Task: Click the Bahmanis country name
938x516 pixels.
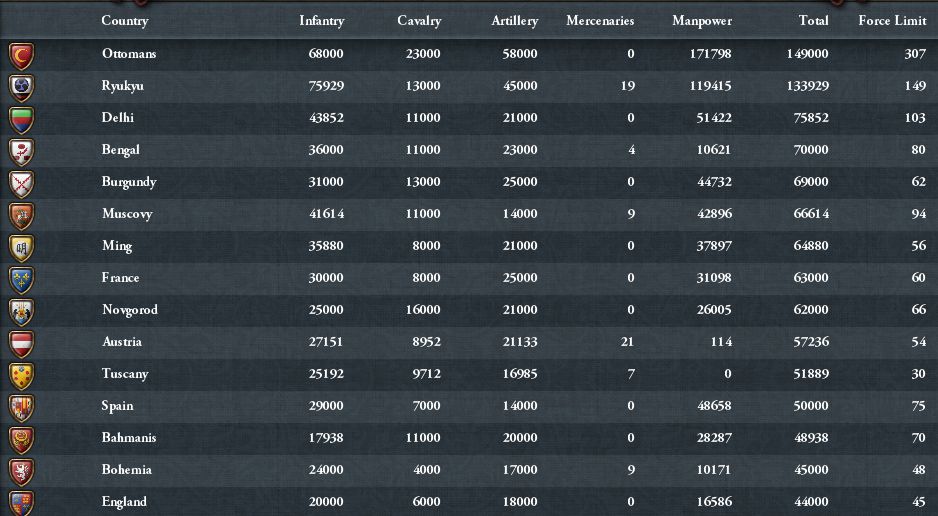Action: coord(129,438)
